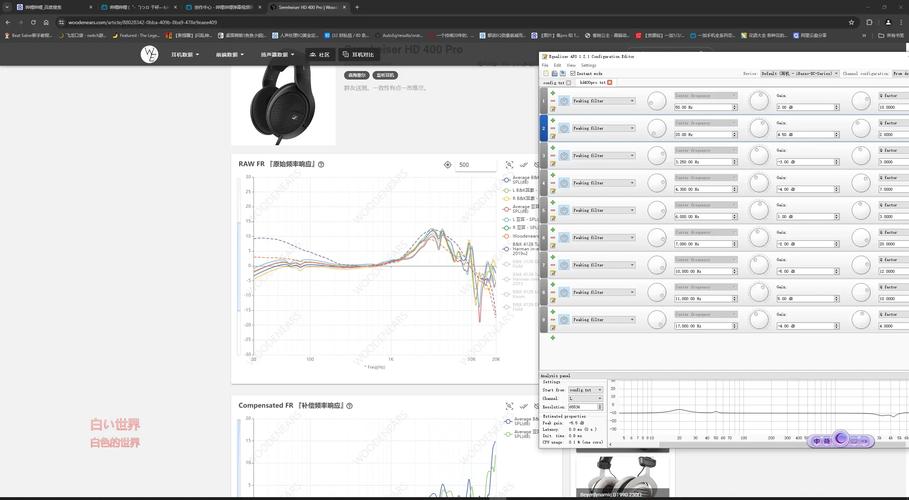This screenshot has height=500, width=909.
Task: Click the help icon beside RAW FR title
Action: pyautogui.click(x=321, y=164)
